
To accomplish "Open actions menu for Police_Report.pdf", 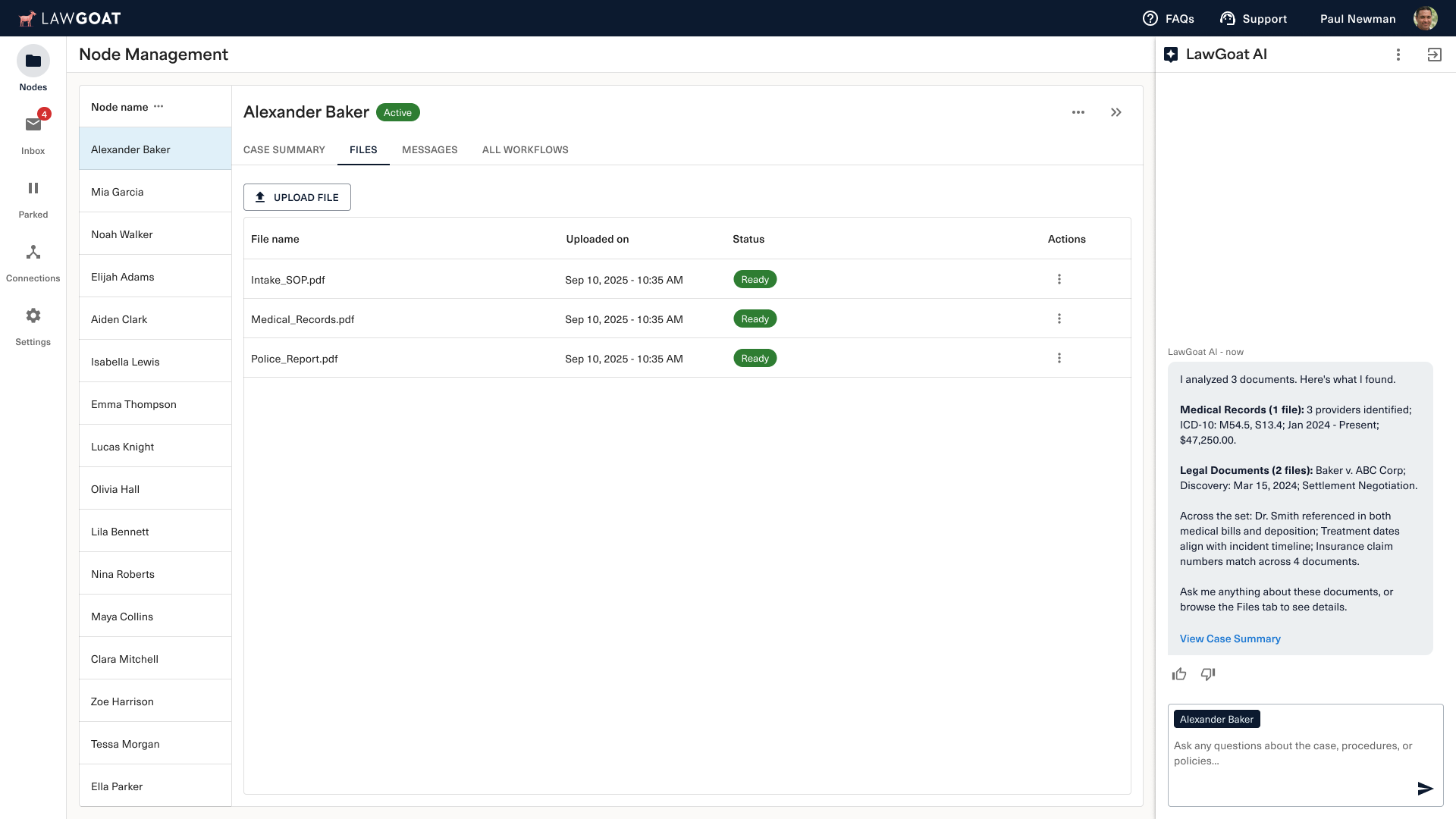I will point(1059,358).
